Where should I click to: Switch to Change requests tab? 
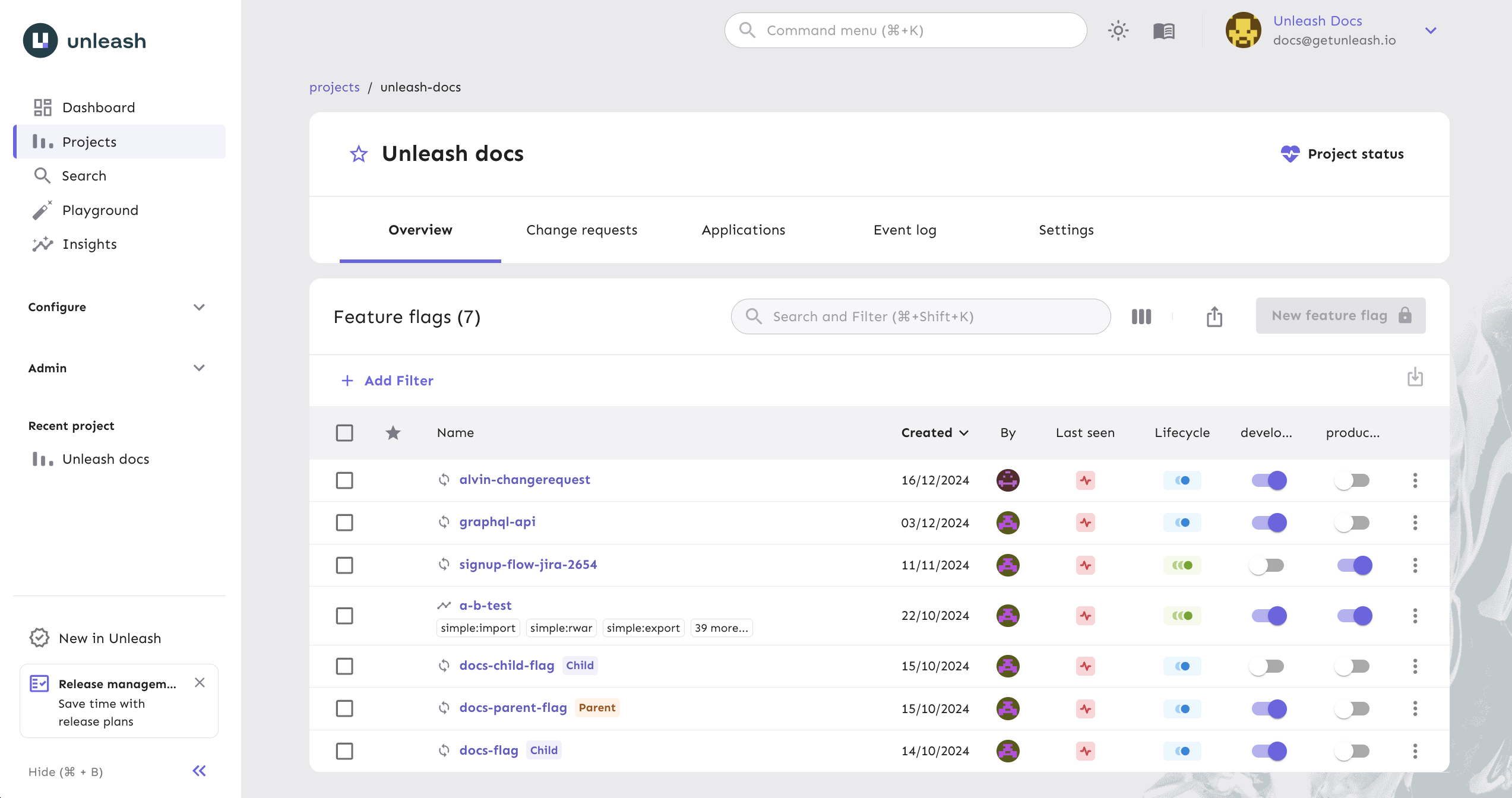tap(581, 230)
